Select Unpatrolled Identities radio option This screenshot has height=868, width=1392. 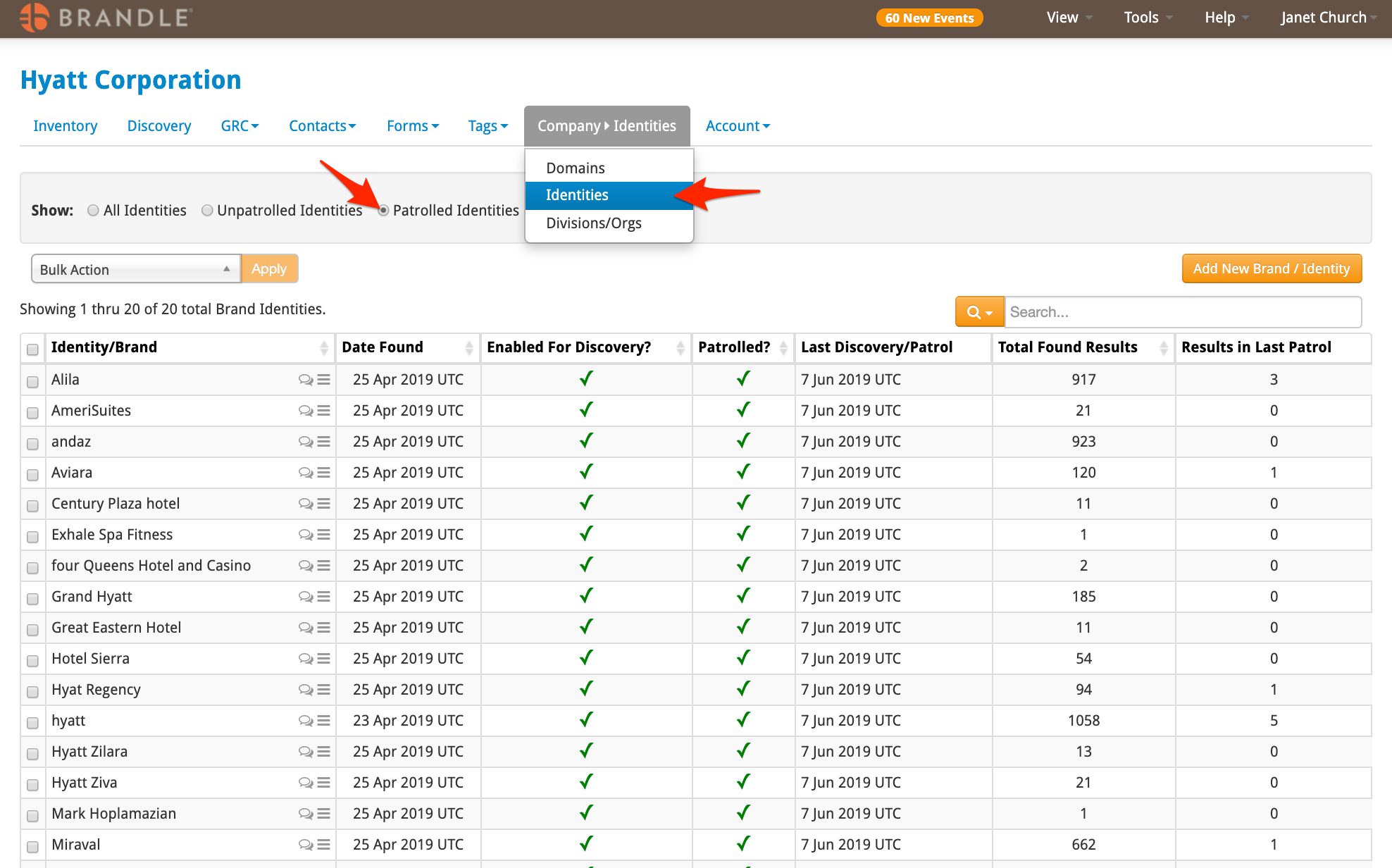click(x=207, y=211)
